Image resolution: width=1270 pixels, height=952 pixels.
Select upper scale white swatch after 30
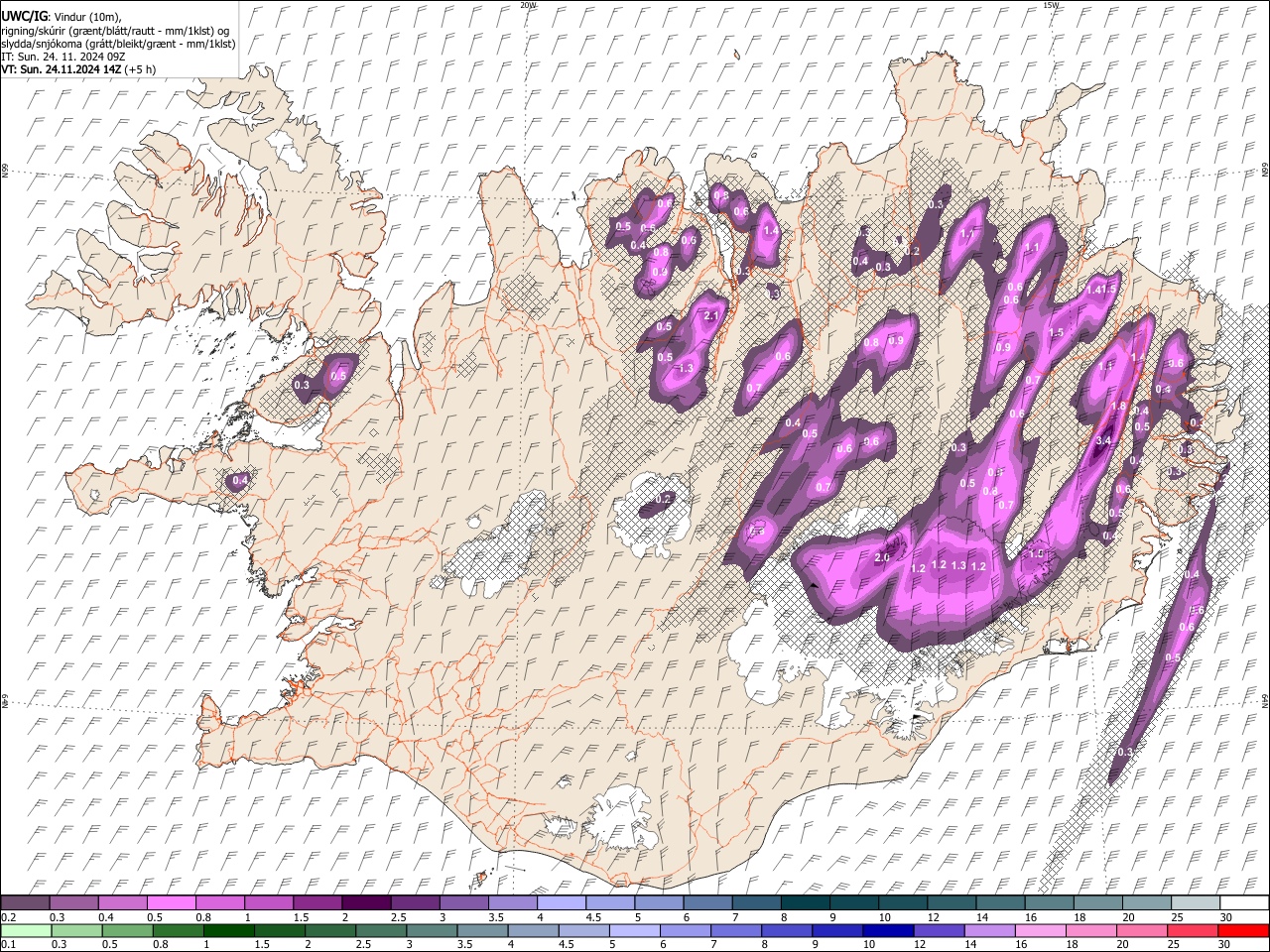(1245, 903)
